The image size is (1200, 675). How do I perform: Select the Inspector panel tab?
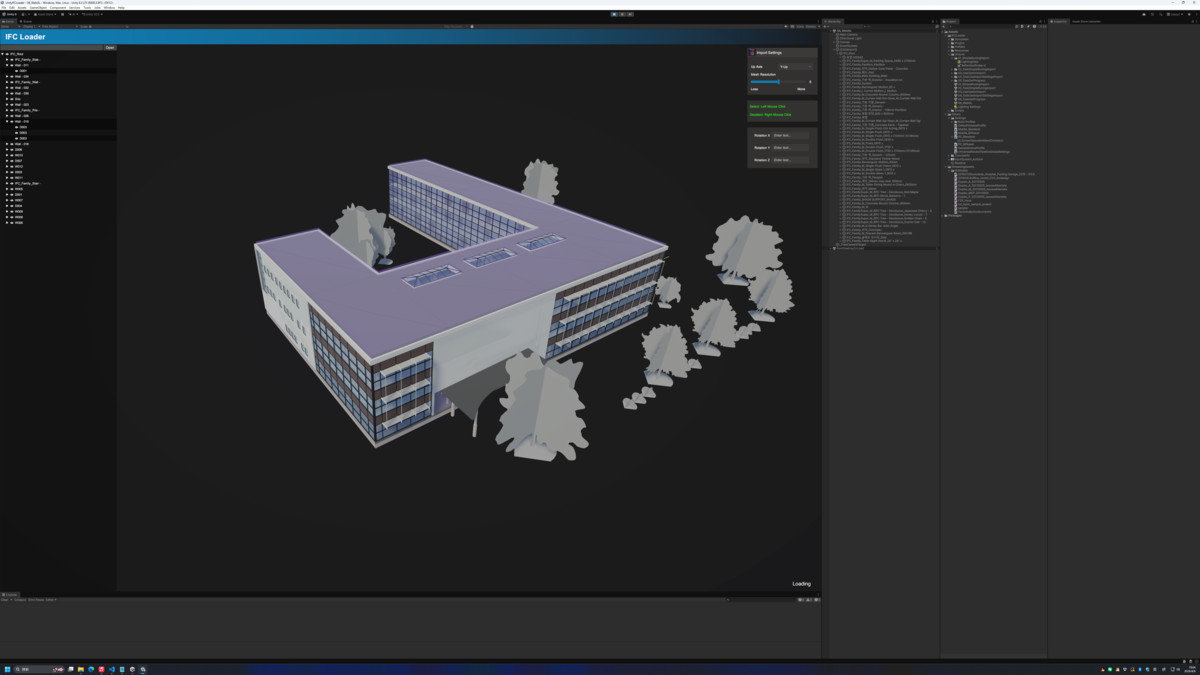[1059, 21]
